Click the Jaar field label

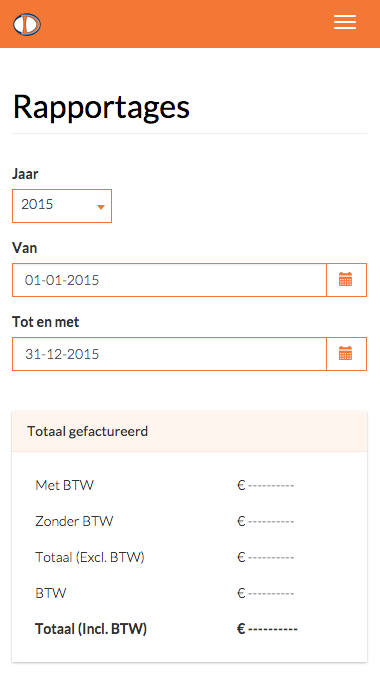click(x=25, y=174)
